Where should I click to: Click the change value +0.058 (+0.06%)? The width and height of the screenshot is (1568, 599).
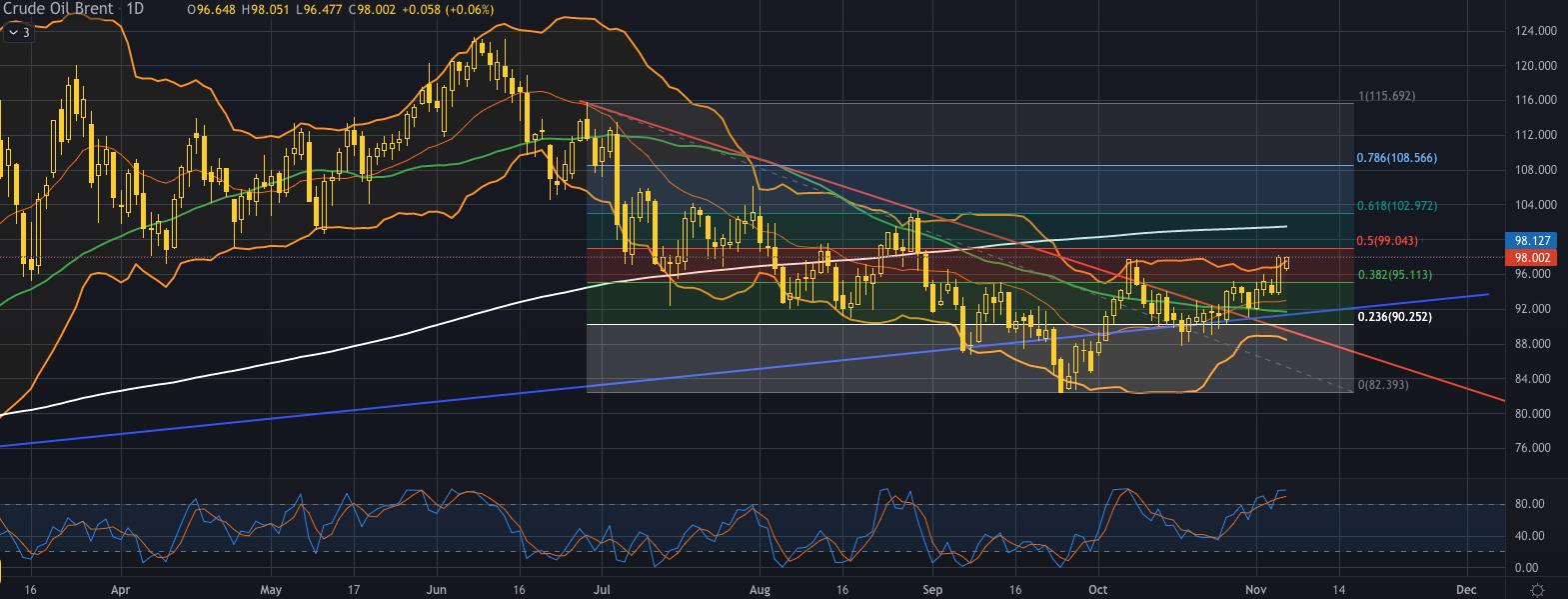click(x=448, y=9)
